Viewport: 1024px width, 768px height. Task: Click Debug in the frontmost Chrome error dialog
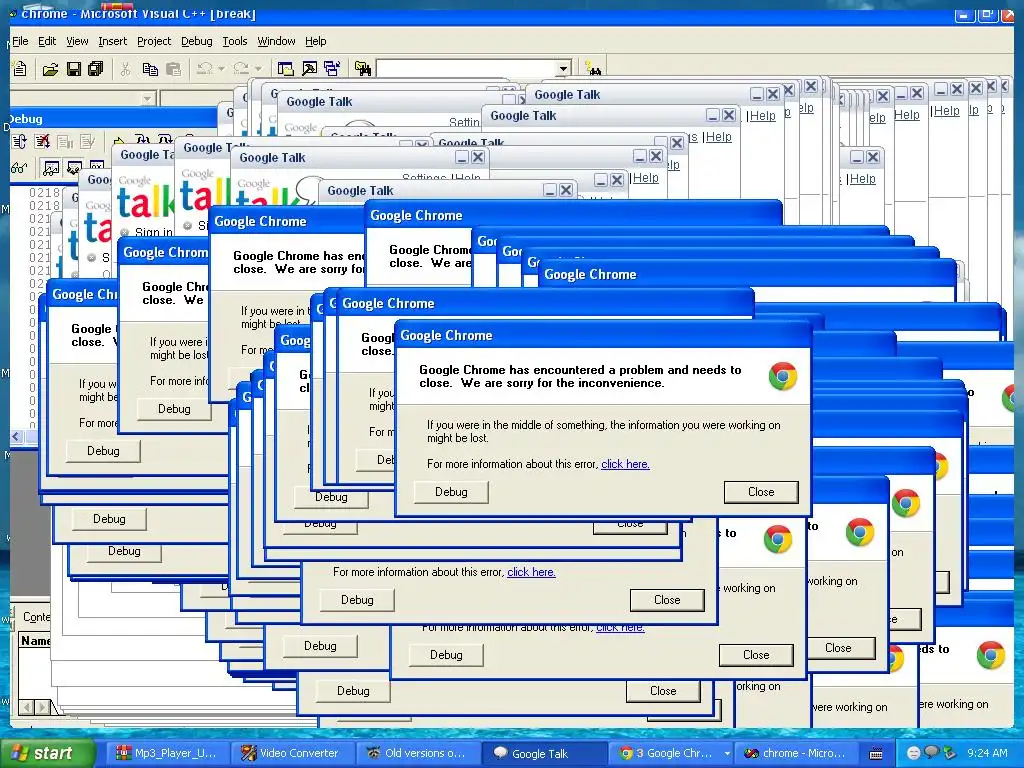(x=451, y=492)
